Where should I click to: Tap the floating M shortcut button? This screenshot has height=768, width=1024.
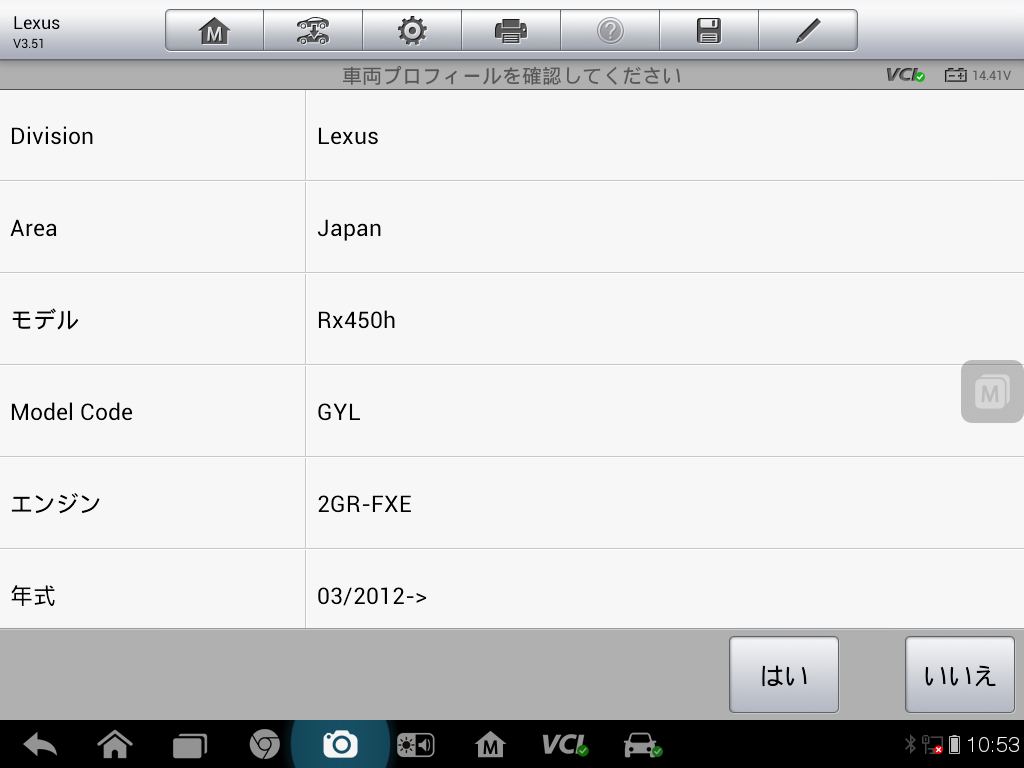pos(992,391)
